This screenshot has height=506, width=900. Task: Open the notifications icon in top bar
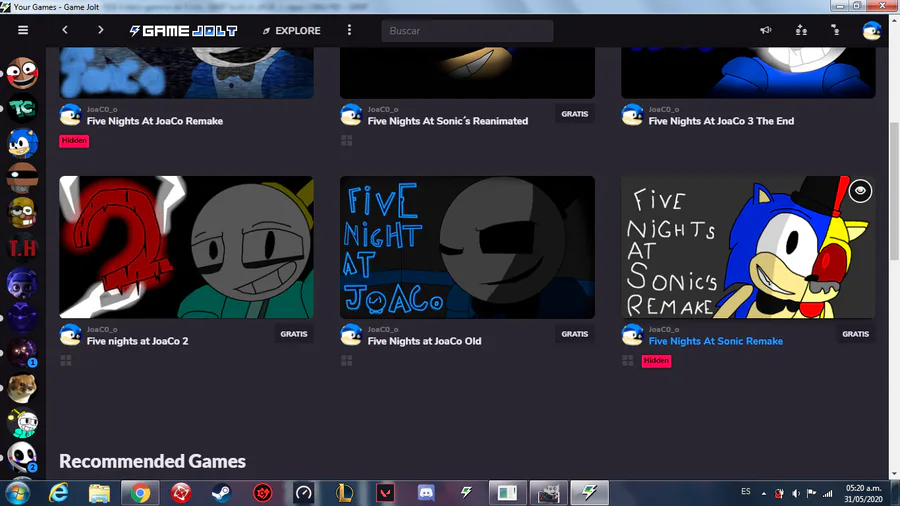(836, 30)
